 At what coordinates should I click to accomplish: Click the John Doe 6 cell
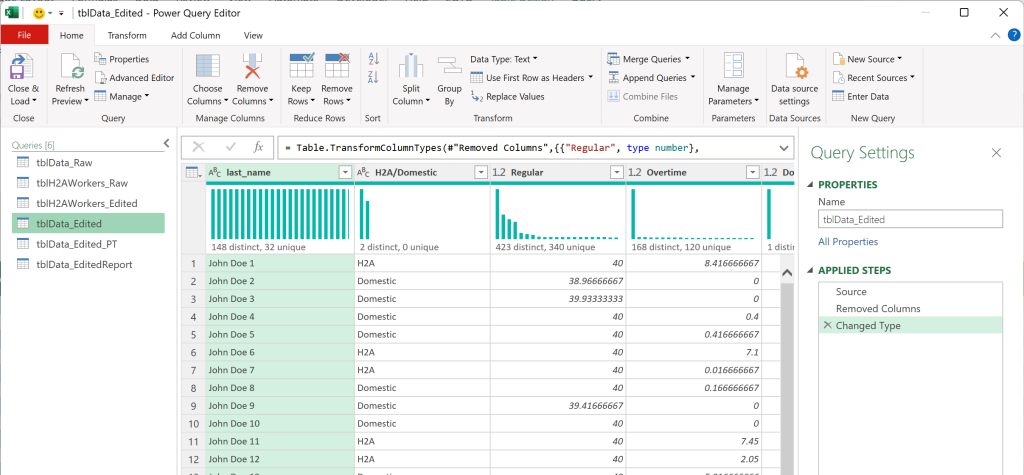(x=280, y=352)
